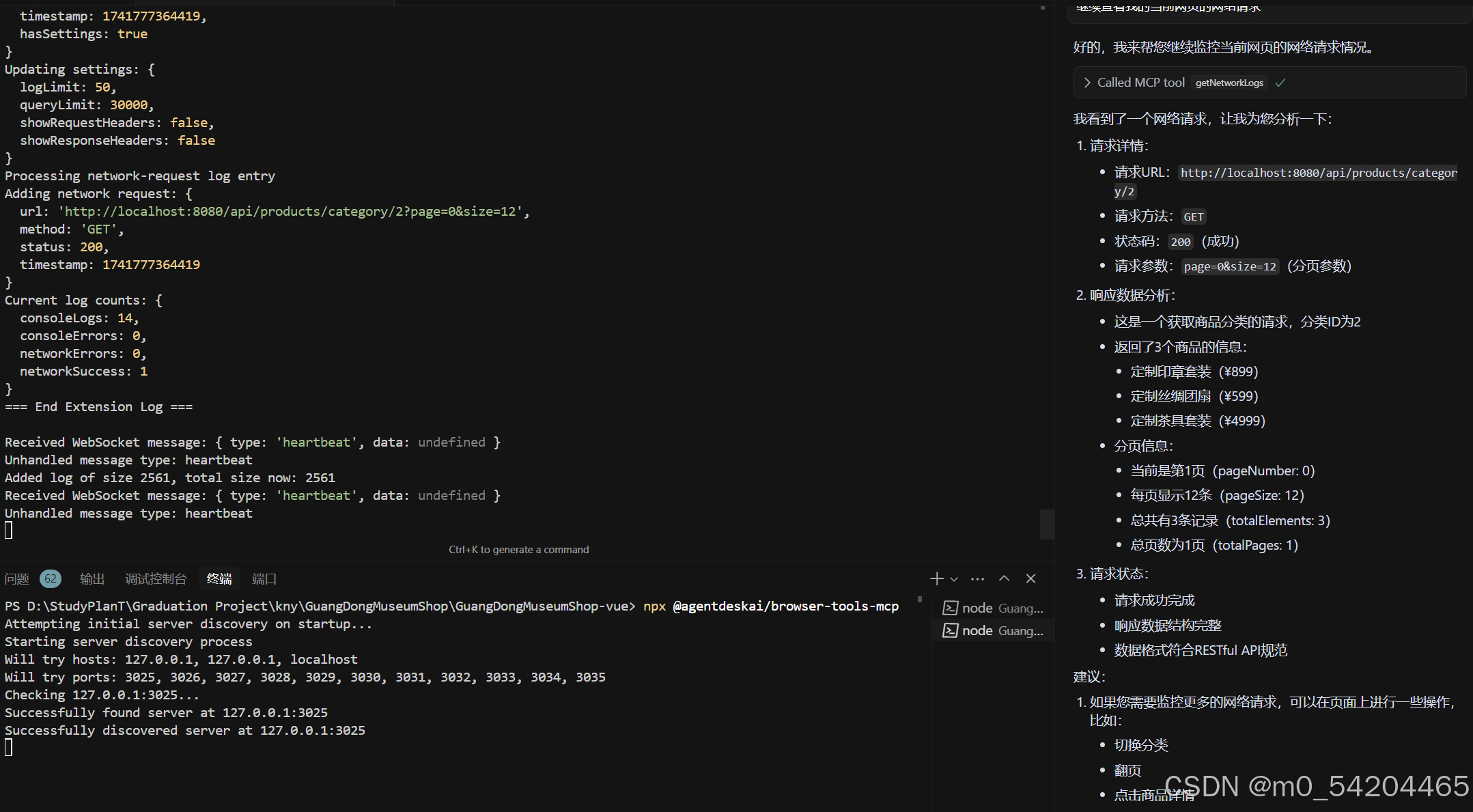
Task: Click the getNetworkLogs tool name label
Action: (1229, 83)
